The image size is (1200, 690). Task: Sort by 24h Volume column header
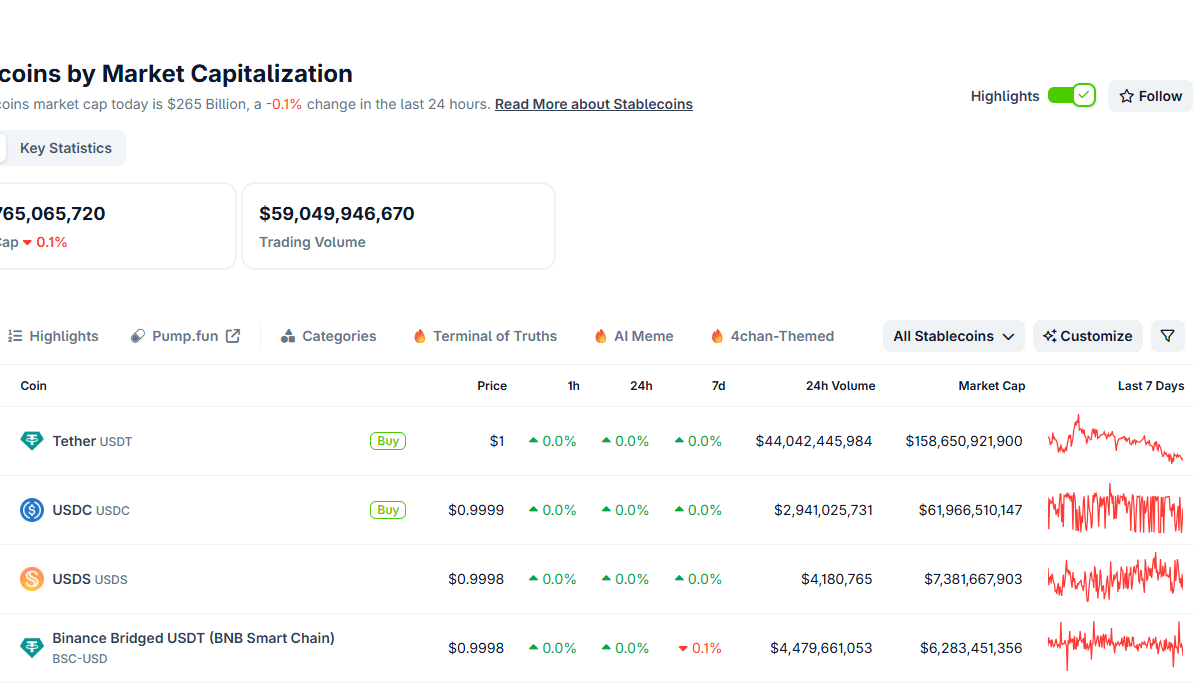tap(840, 386)
